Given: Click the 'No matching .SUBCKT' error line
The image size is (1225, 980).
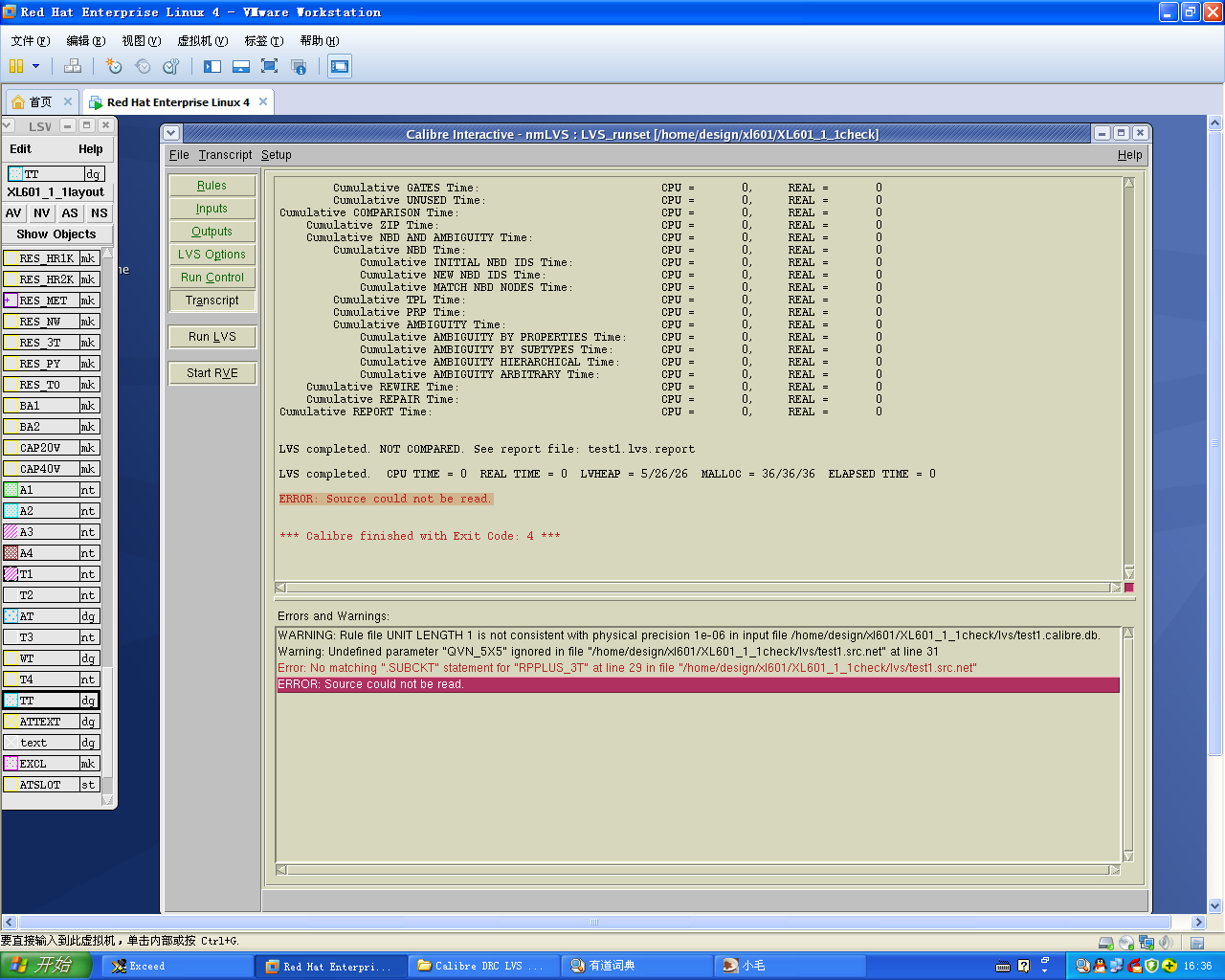Looking at the screenshot, I should [627, 668].
